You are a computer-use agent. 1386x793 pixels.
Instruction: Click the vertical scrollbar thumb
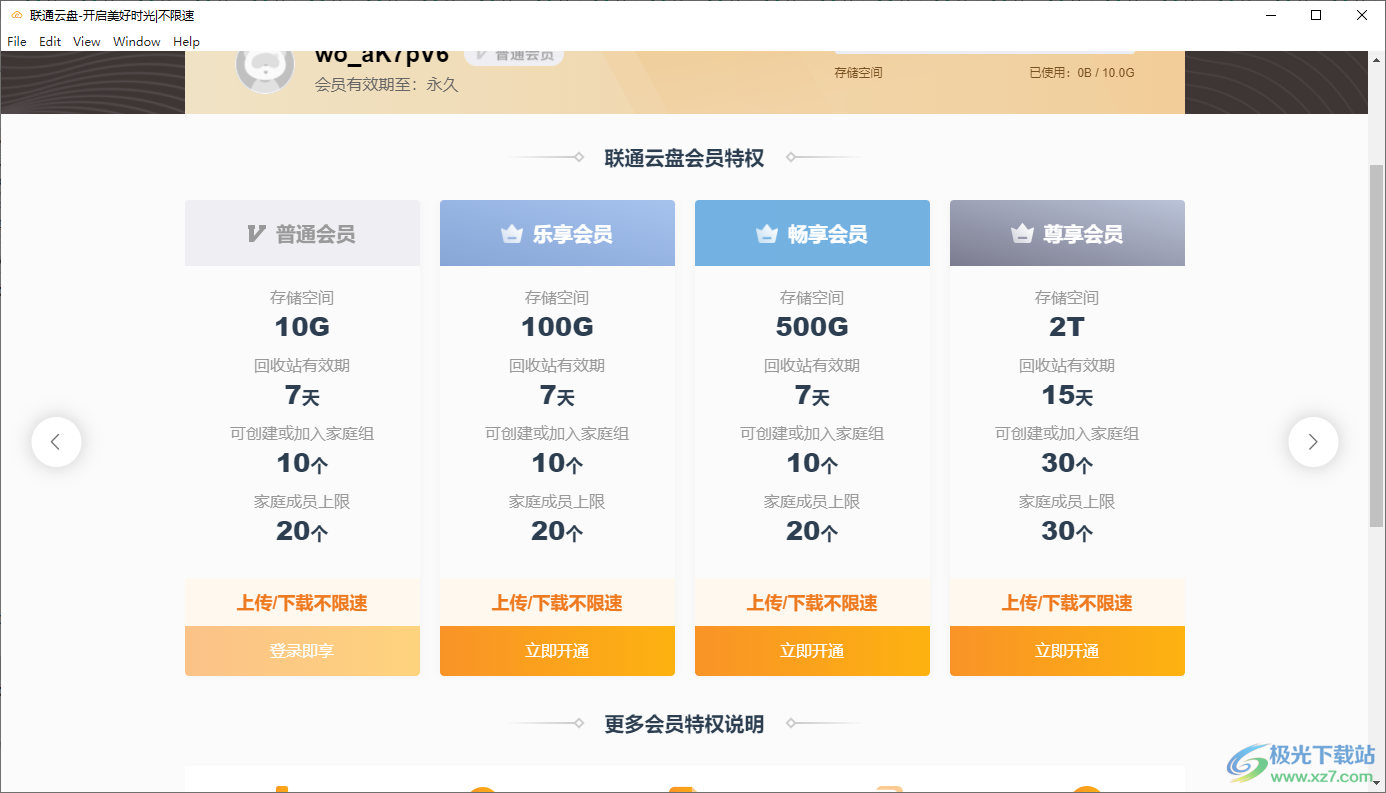(x=1376, y=346)
